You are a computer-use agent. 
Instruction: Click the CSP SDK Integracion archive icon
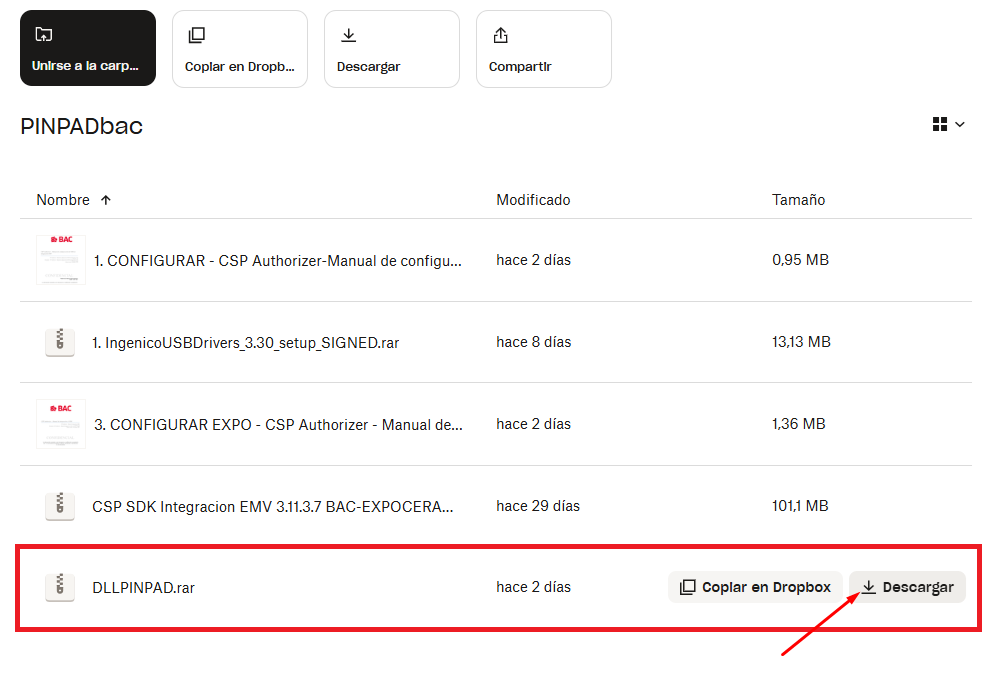point(60,506)
